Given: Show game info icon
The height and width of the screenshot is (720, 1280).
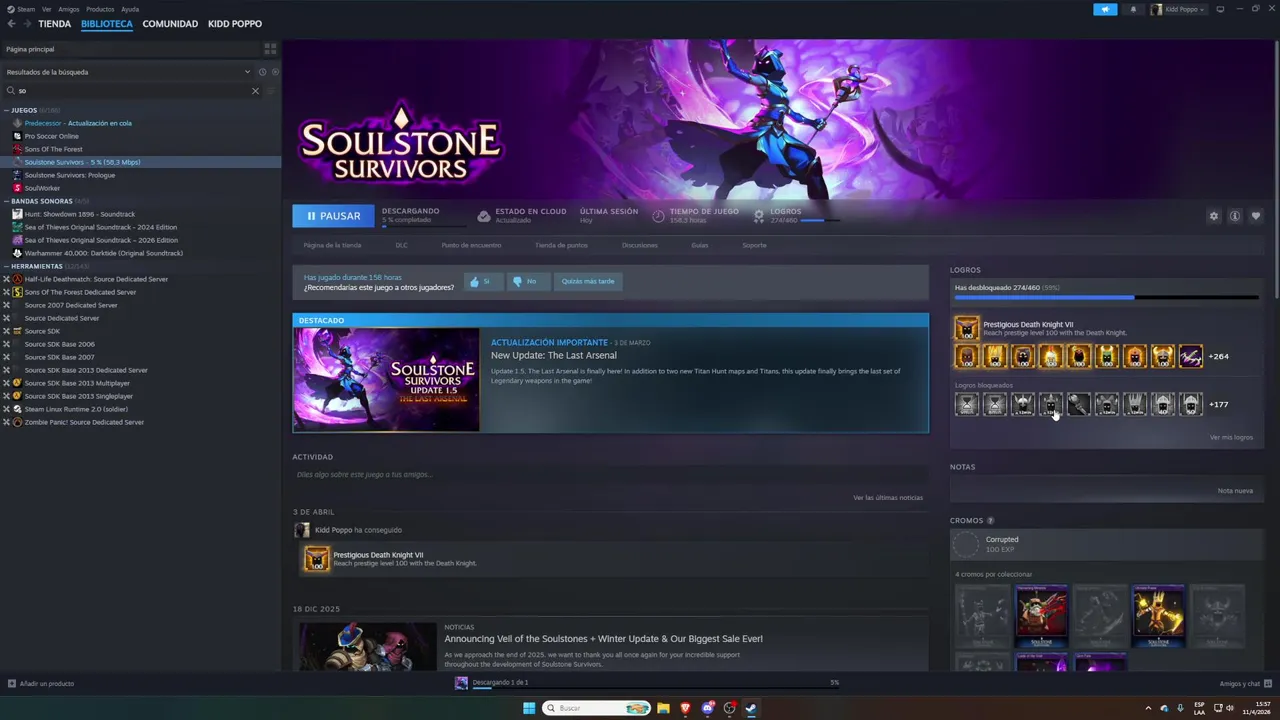Looking at the screenshot, I should click(x=1235, y=216).
